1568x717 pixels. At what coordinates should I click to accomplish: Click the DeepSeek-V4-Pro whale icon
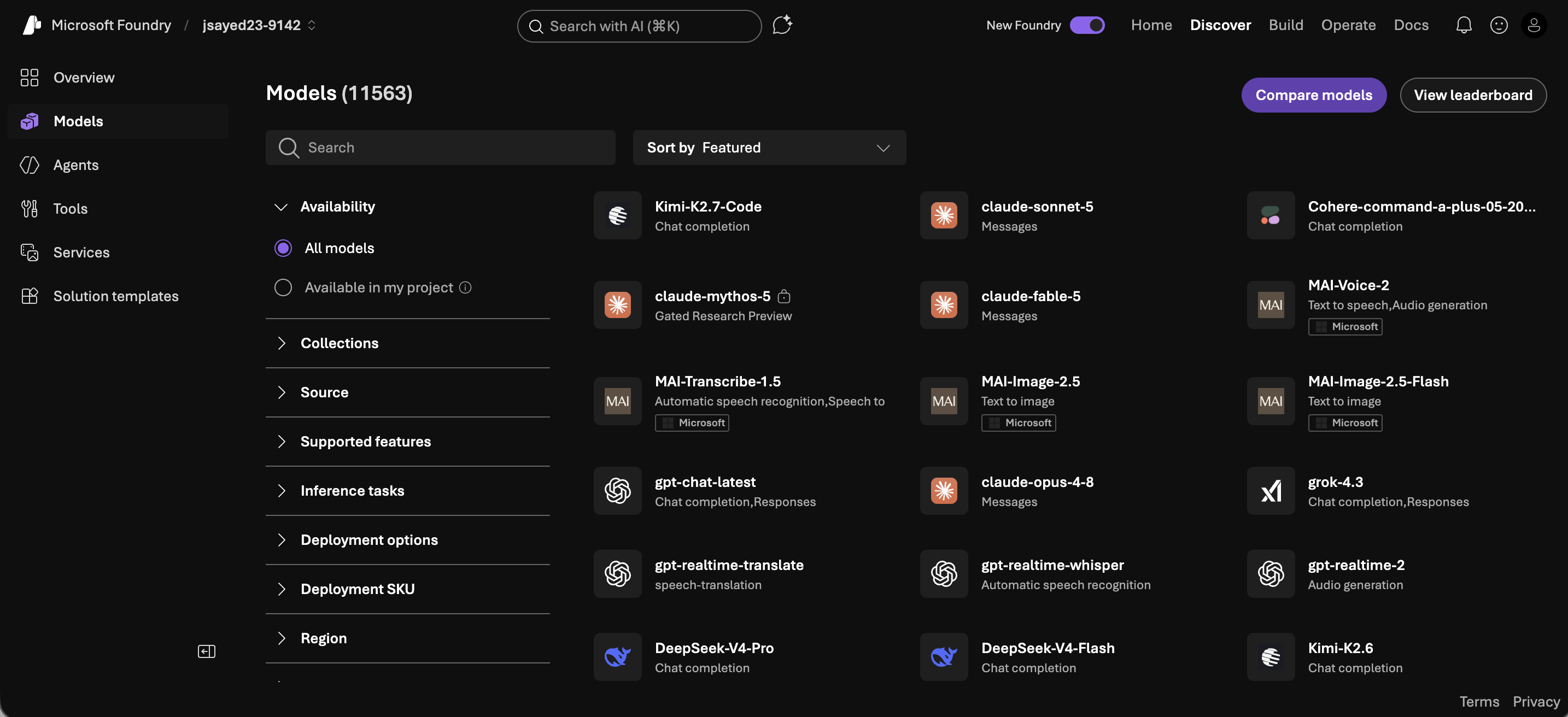tap(617, 657)
